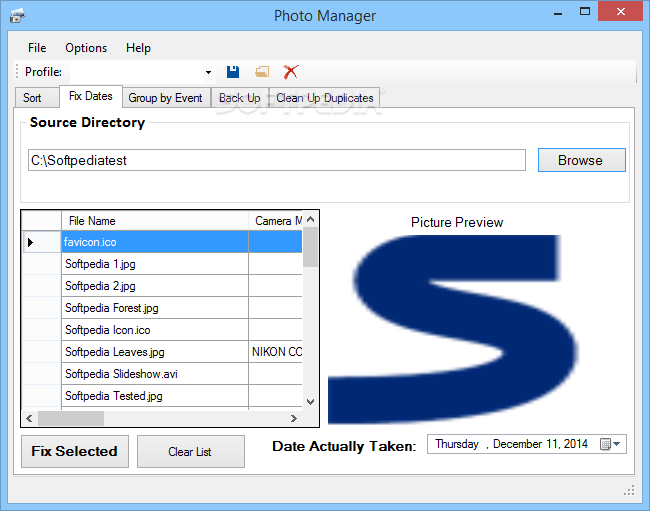This screenshot has height=511, width=650.
Task: Expand the Profile dropdown list
Action: (208, 72)
